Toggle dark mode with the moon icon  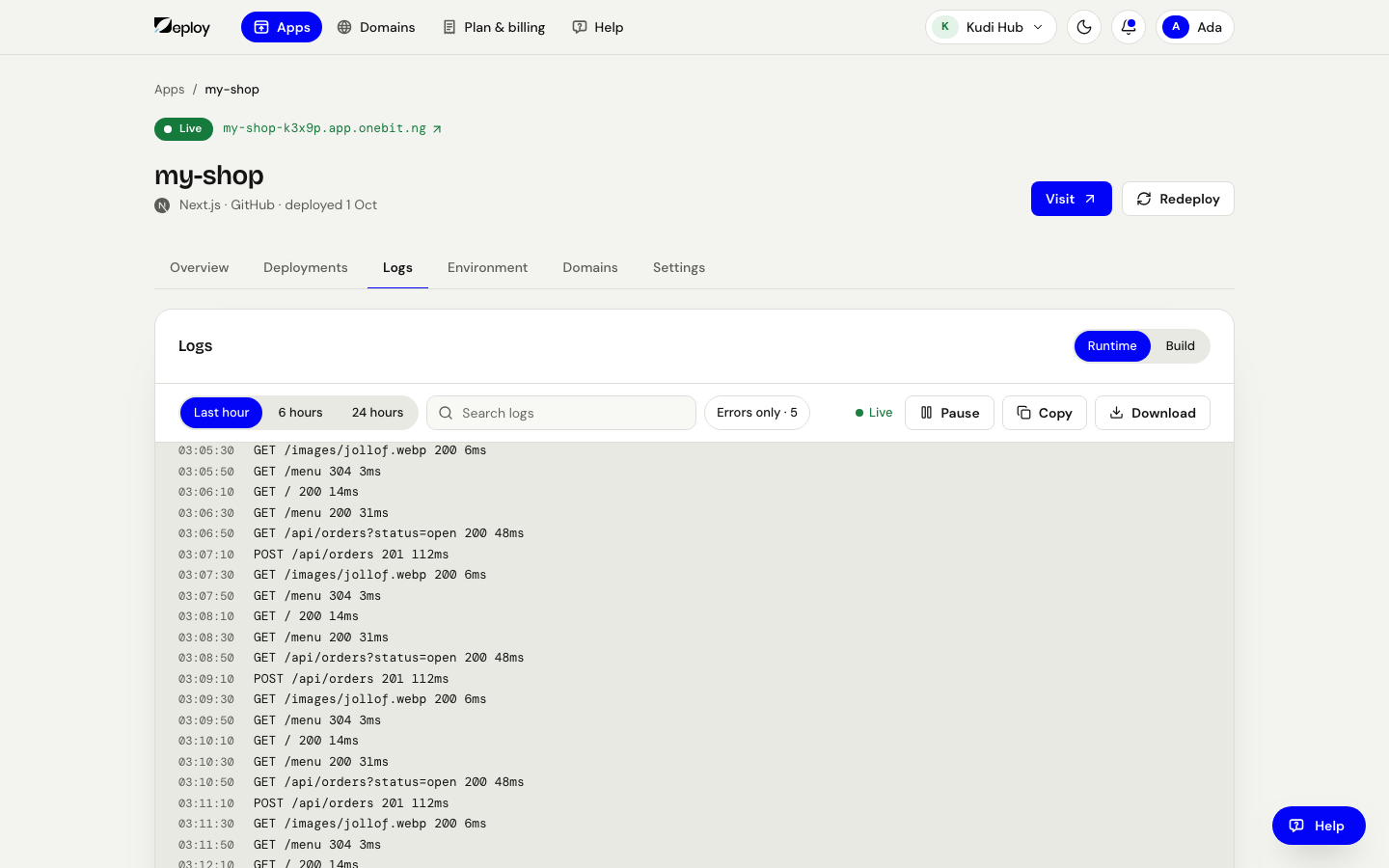[x=1084, y=27]
